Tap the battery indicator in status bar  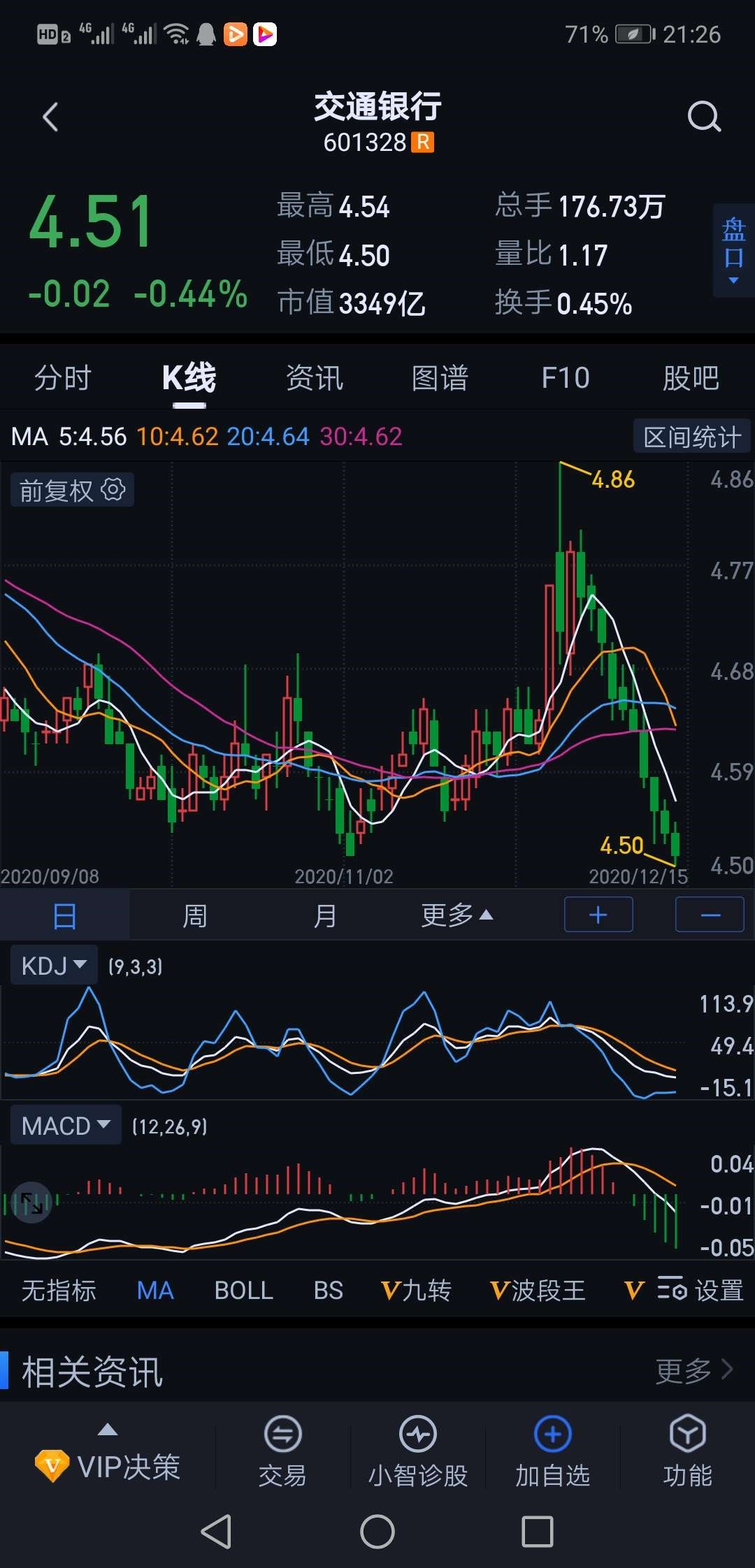[635, 34]
